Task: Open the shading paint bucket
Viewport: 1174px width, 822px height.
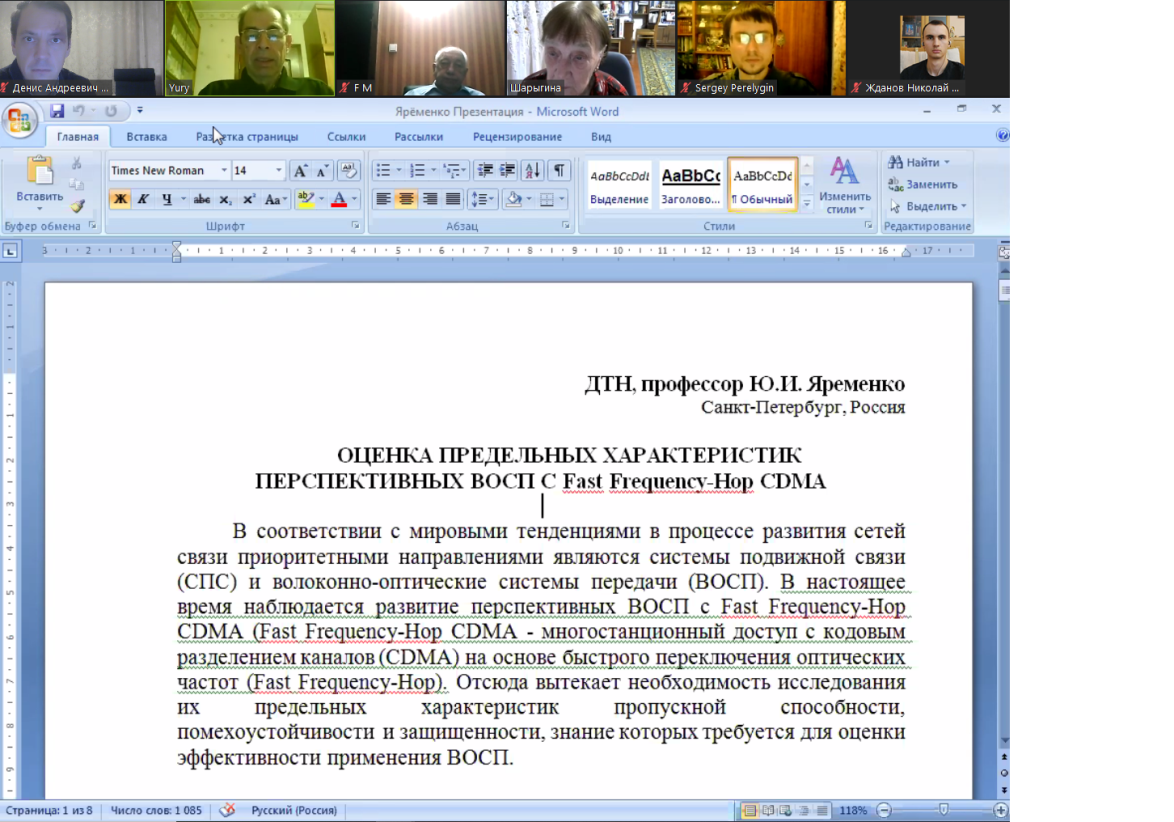Action: (514, 199)
